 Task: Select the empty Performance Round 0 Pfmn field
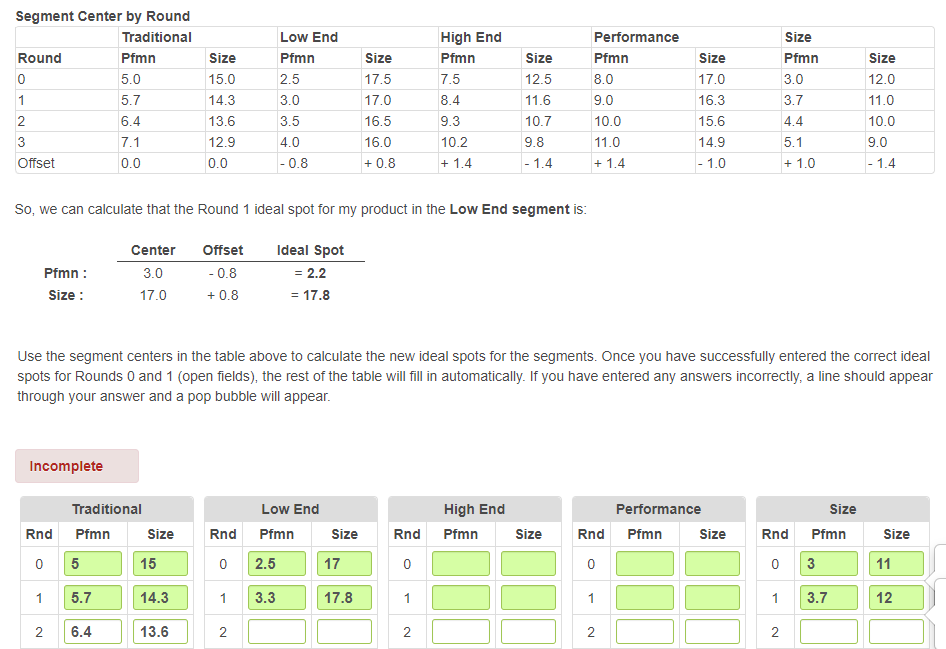click(645, 563)
